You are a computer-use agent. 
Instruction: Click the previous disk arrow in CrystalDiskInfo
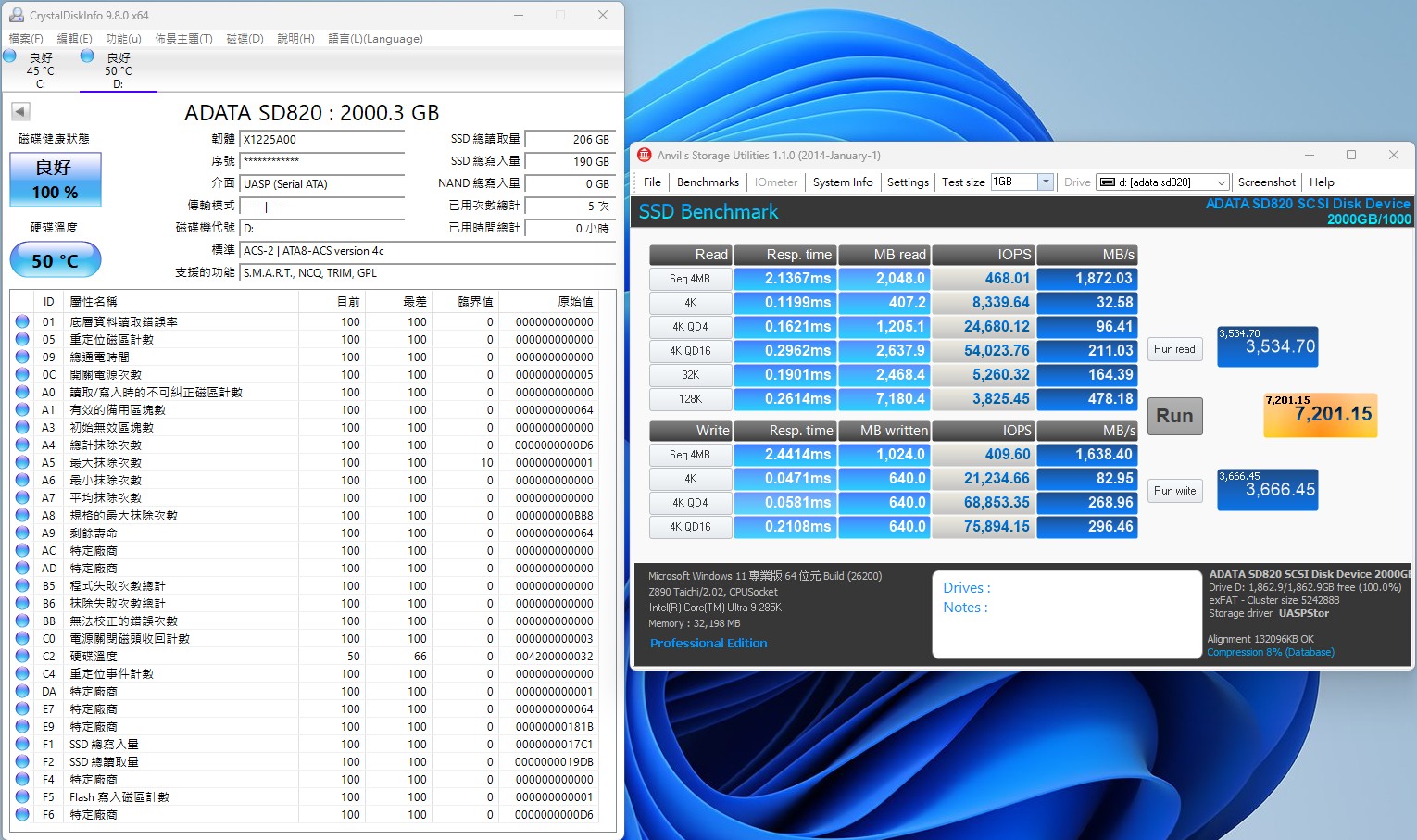(x=20, y=112)
